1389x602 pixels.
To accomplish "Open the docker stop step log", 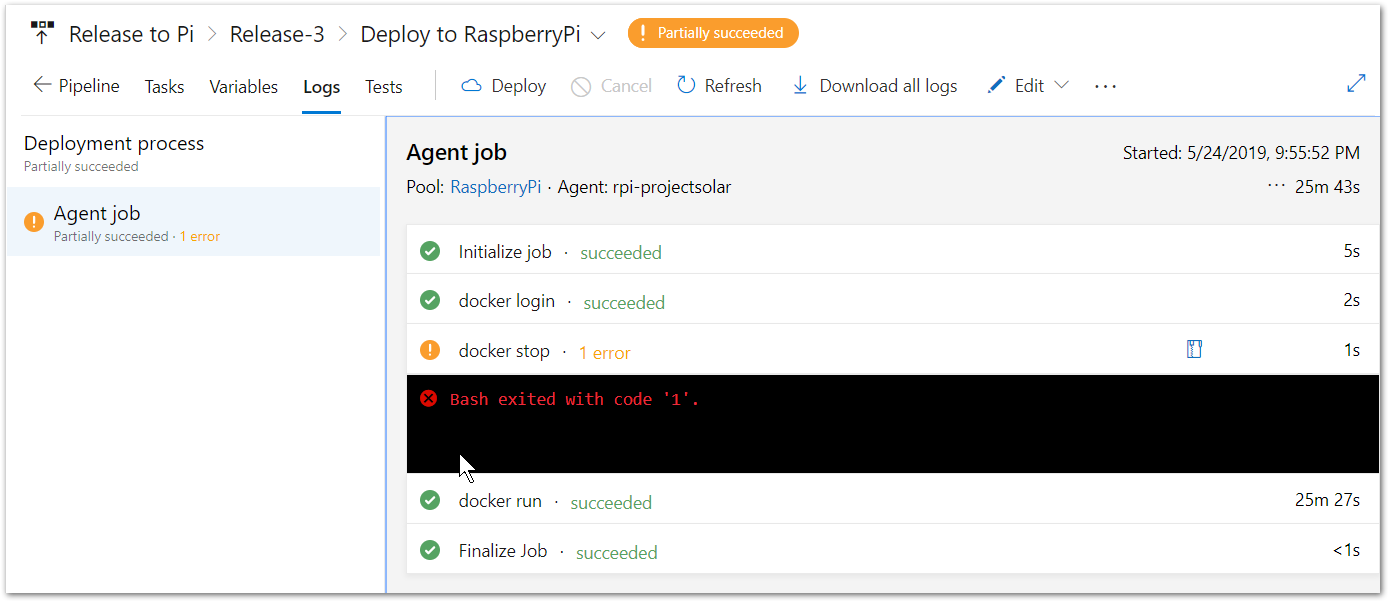I will 893,350.
